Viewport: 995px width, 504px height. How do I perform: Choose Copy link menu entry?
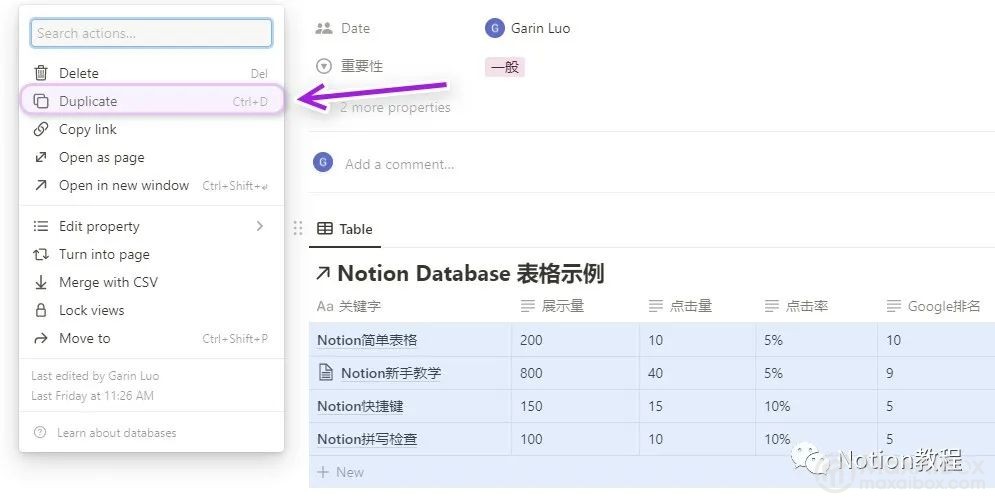point(151,129)
